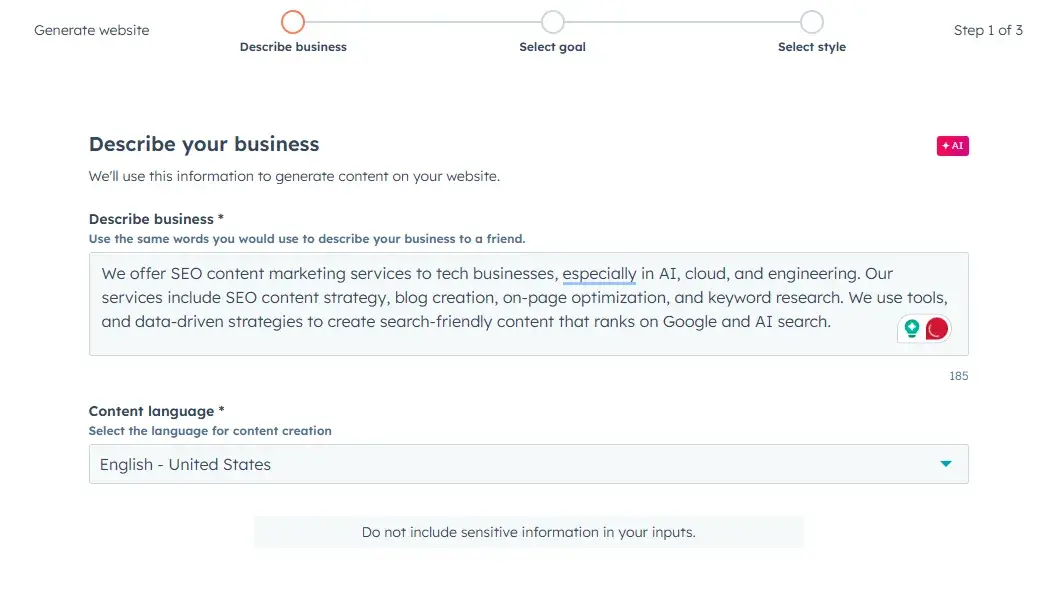Click progress line between Select goal and Select style
The image size is (1052, 603).
tap(682, 22)
